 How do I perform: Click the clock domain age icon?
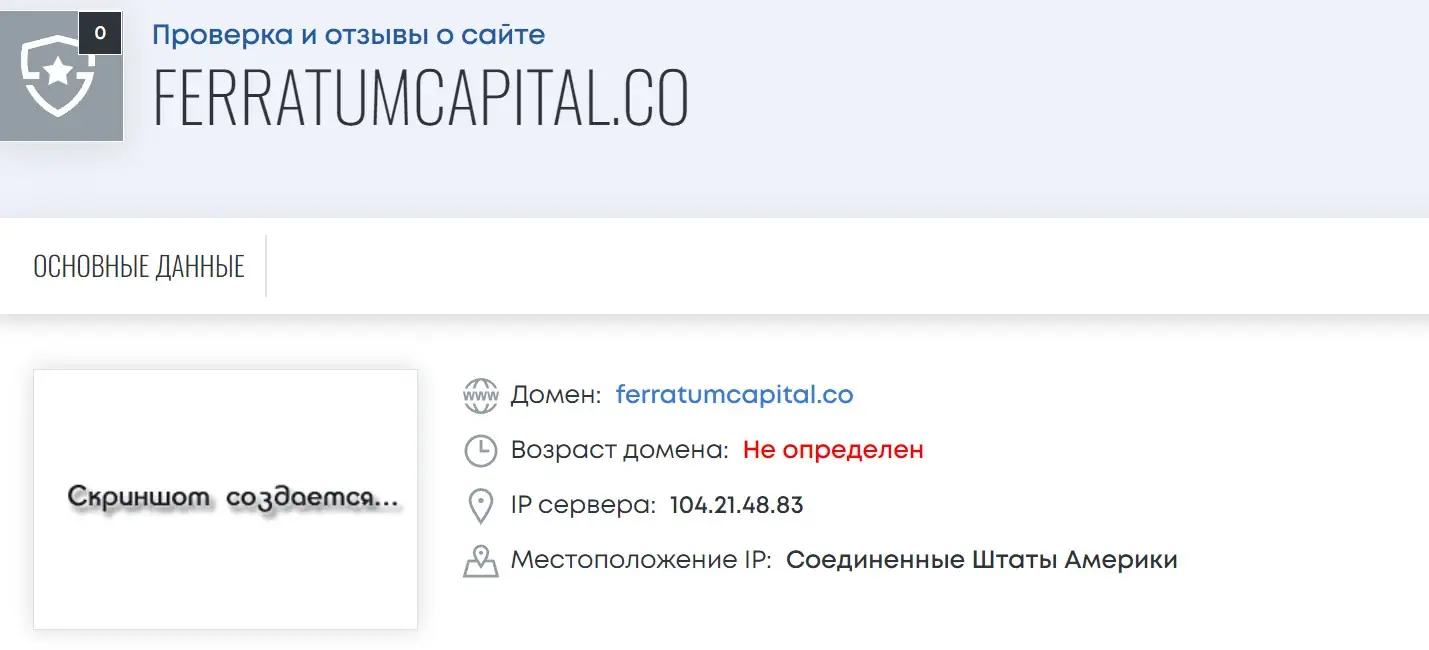[x=481, y=450]
